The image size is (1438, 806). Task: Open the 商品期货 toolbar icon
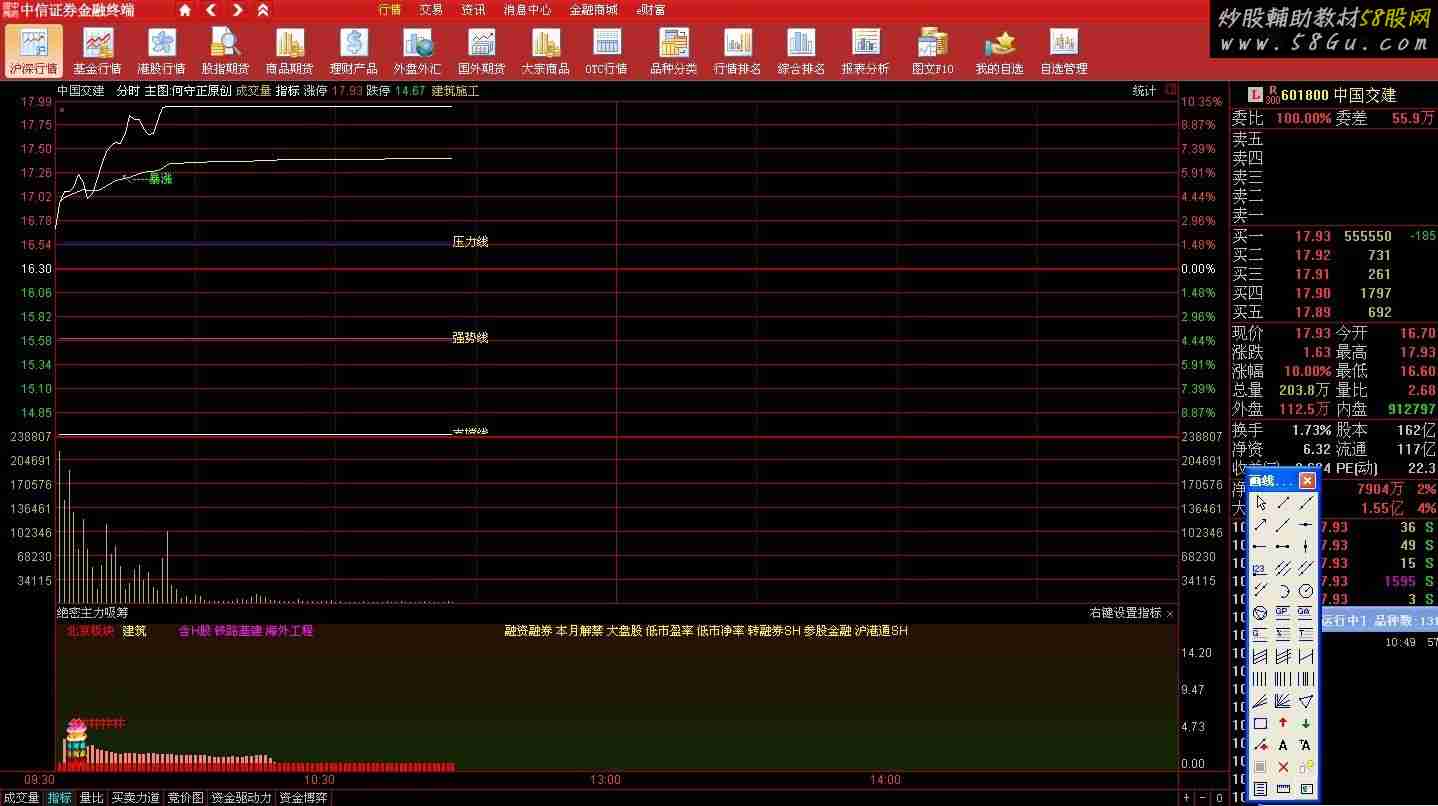(x=290, y=51)
